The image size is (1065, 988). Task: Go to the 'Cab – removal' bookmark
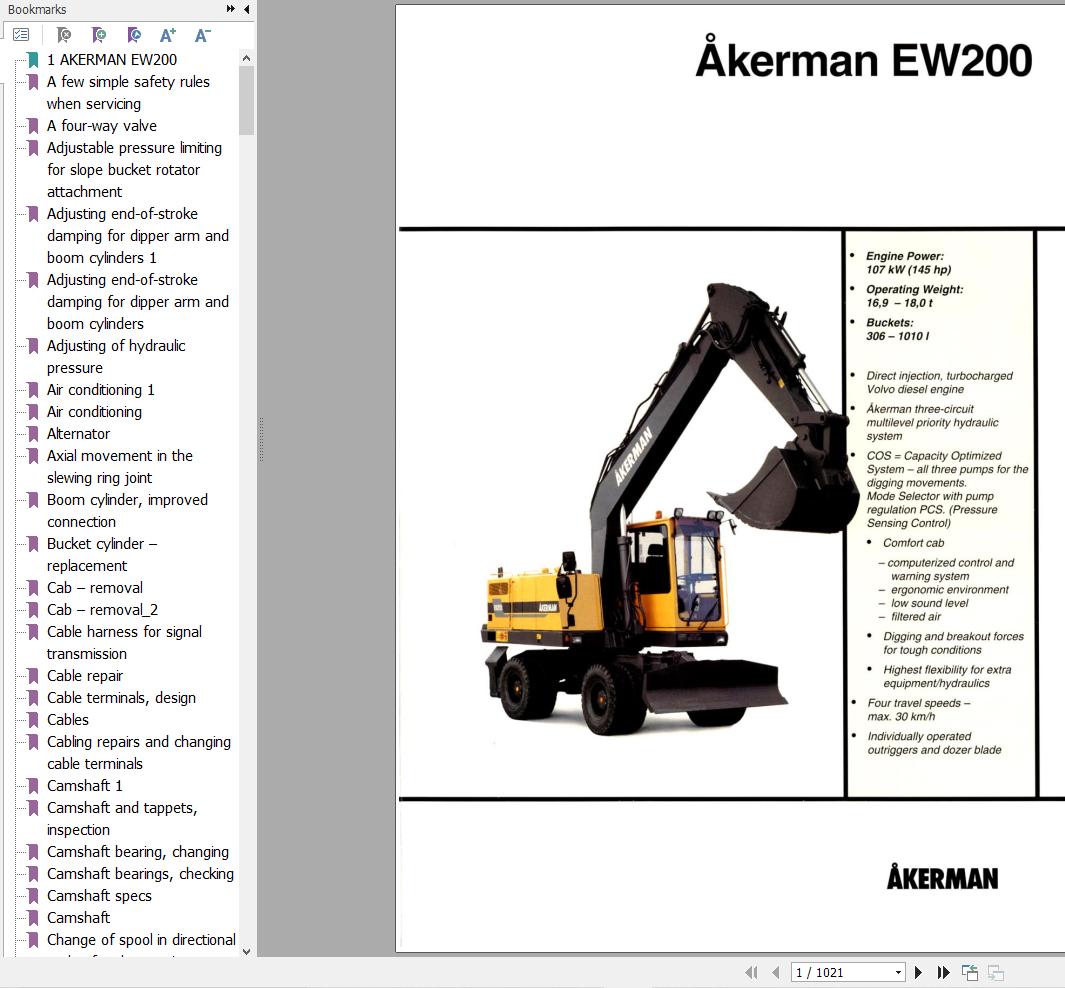pos(94,588)
